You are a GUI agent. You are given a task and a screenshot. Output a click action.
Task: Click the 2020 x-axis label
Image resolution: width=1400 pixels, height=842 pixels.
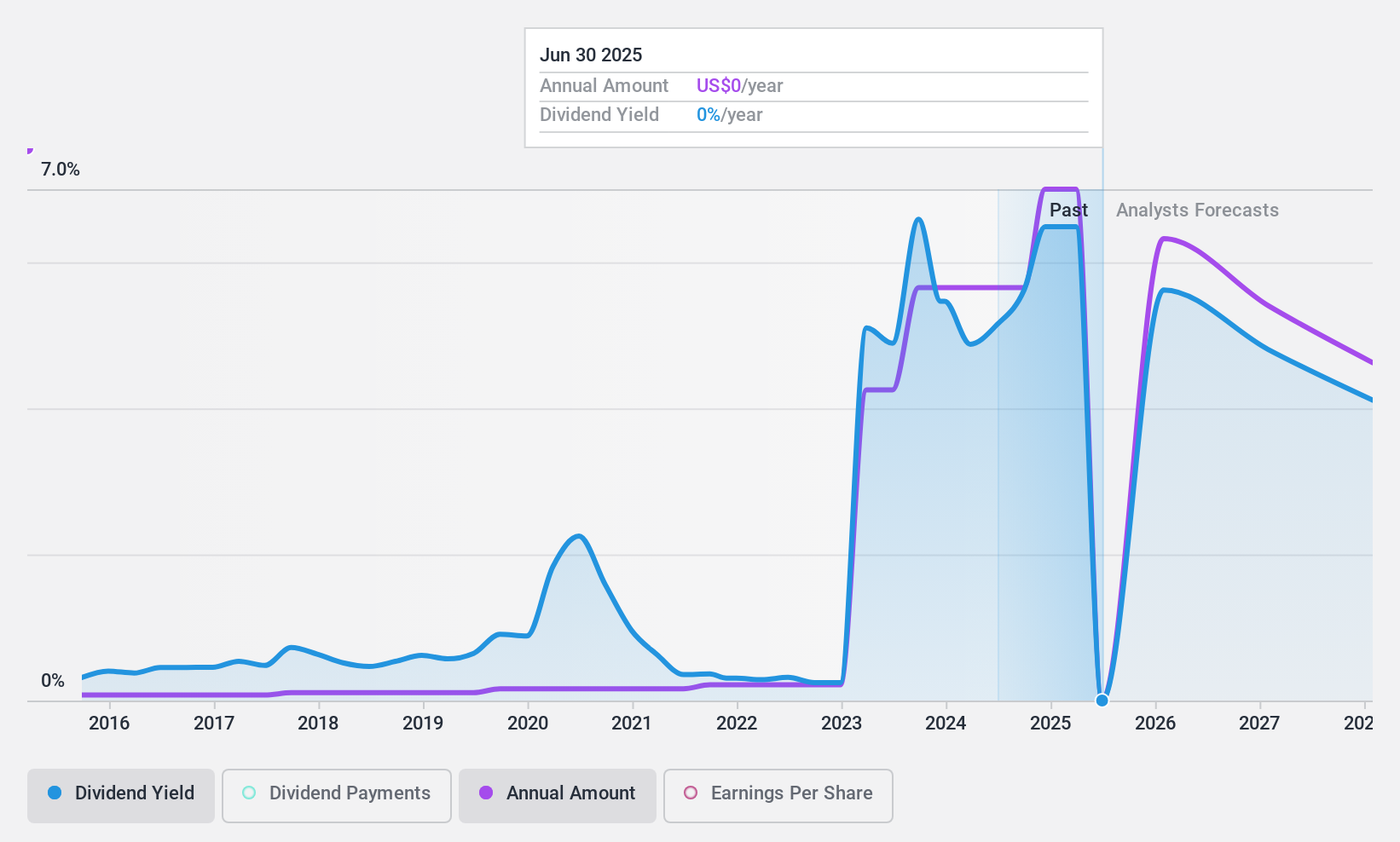point(528,724)
